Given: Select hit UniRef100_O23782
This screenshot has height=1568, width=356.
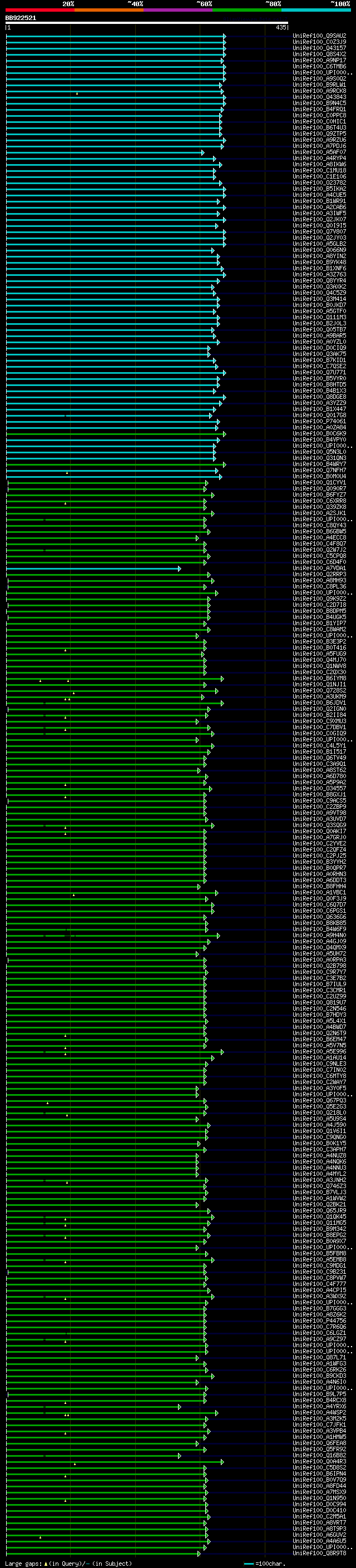Looking at the screenshot, I should (x=319, y=182).
